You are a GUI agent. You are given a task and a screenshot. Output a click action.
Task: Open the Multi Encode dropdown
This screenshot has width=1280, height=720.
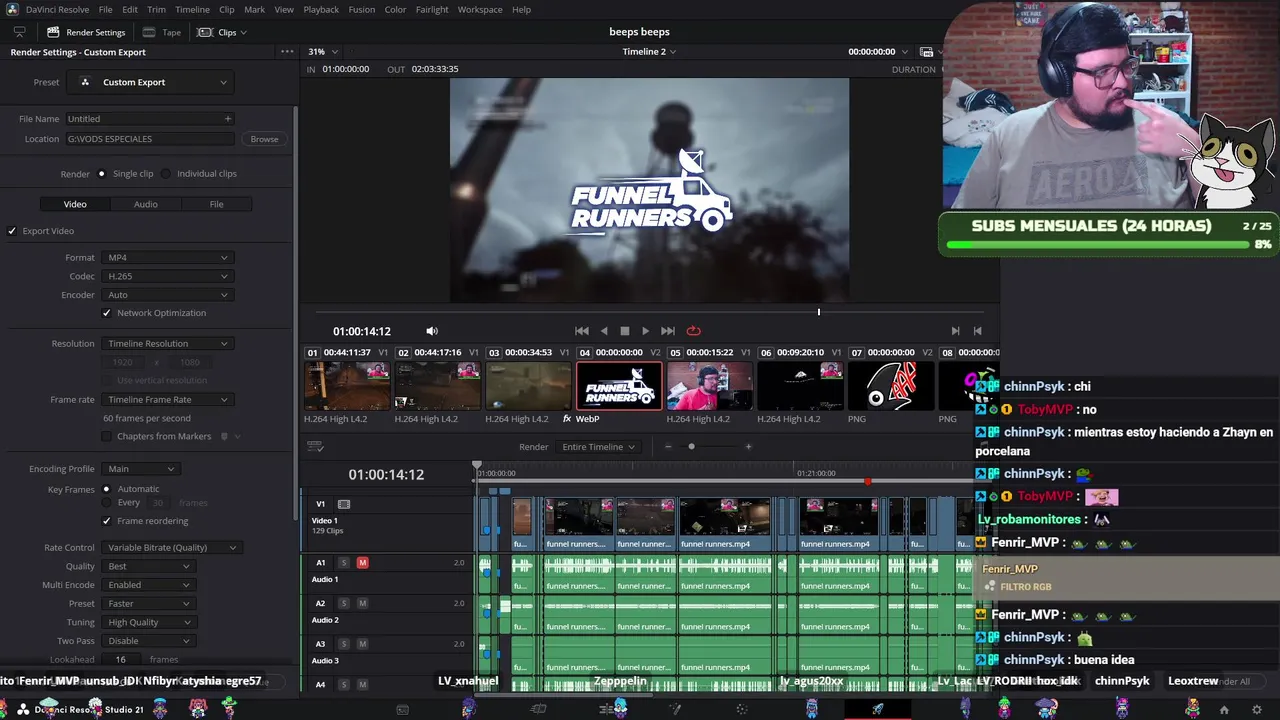click(x=147, y=585)
